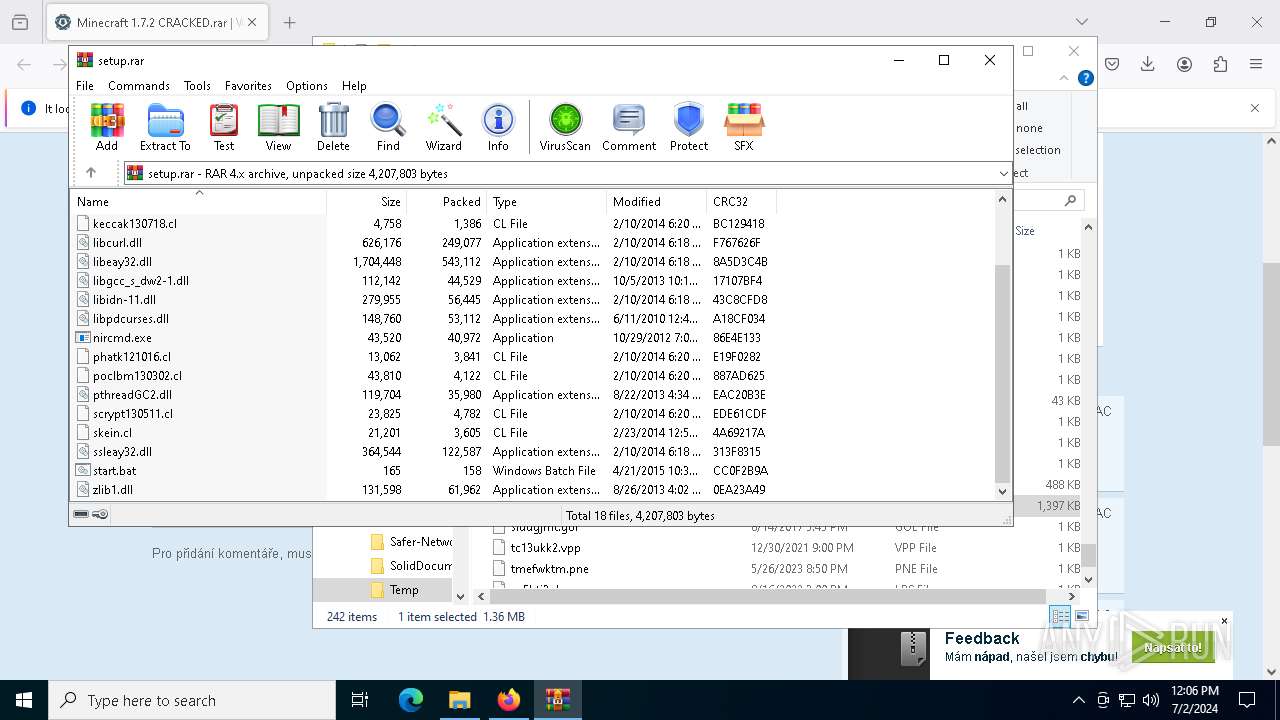Run the VirusScan icon
Screen dimensions: 1280x720
(565, 127)
